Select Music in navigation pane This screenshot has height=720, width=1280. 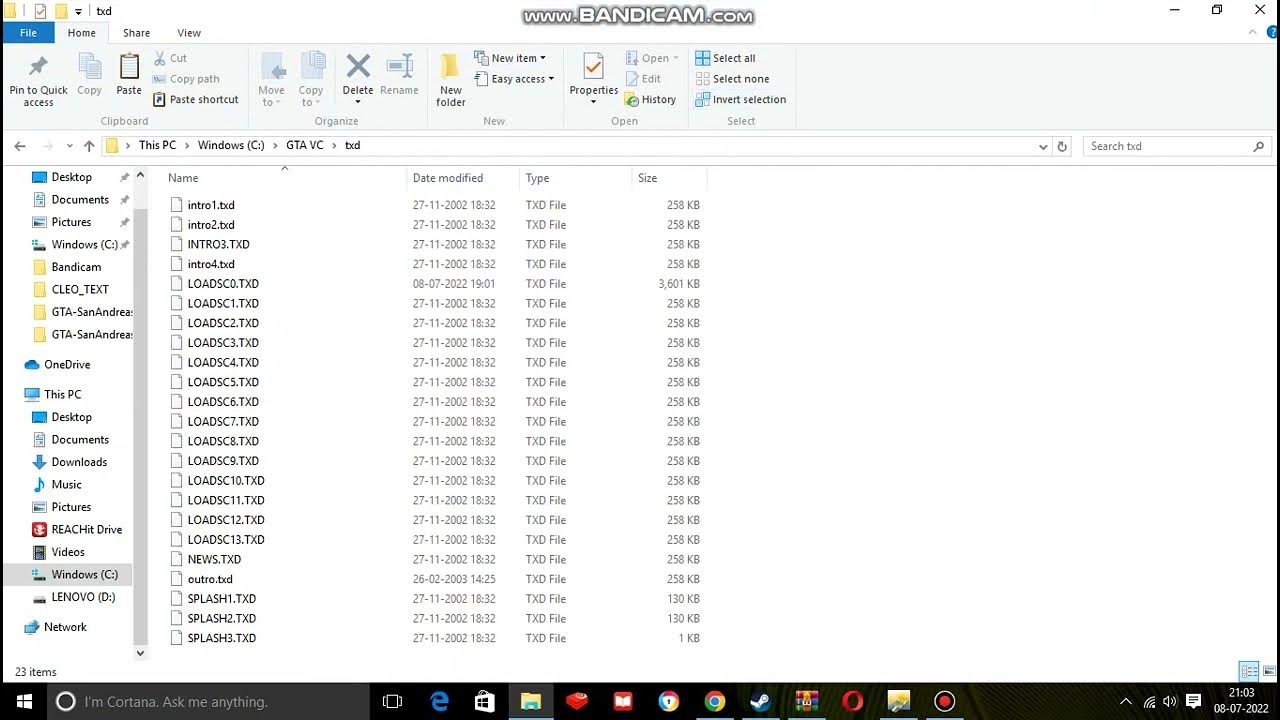pyautogui.click(x=66, y=484)
